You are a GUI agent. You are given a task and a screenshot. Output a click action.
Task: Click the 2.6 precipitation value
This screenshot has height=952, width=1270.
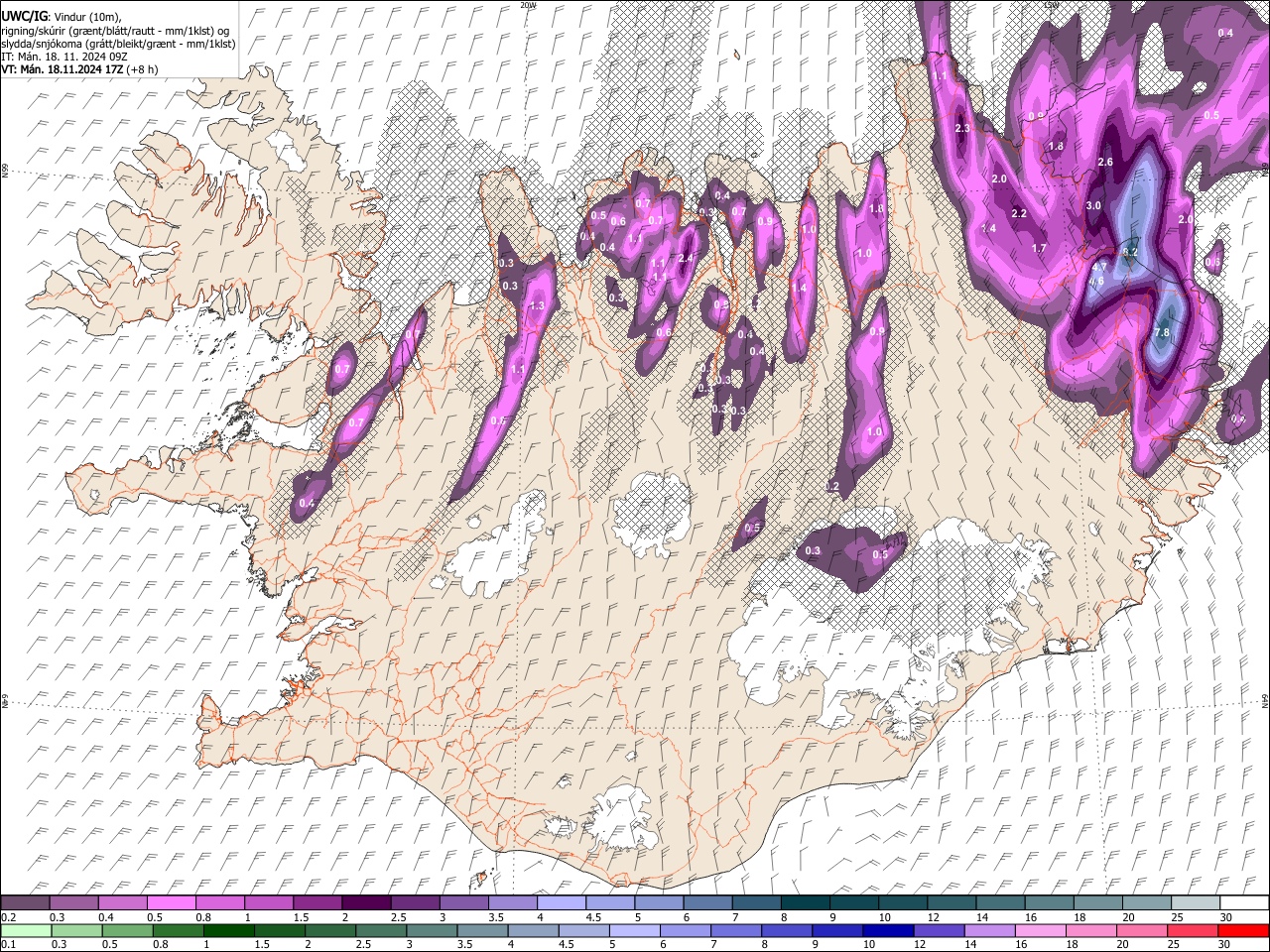(1105, 162)
